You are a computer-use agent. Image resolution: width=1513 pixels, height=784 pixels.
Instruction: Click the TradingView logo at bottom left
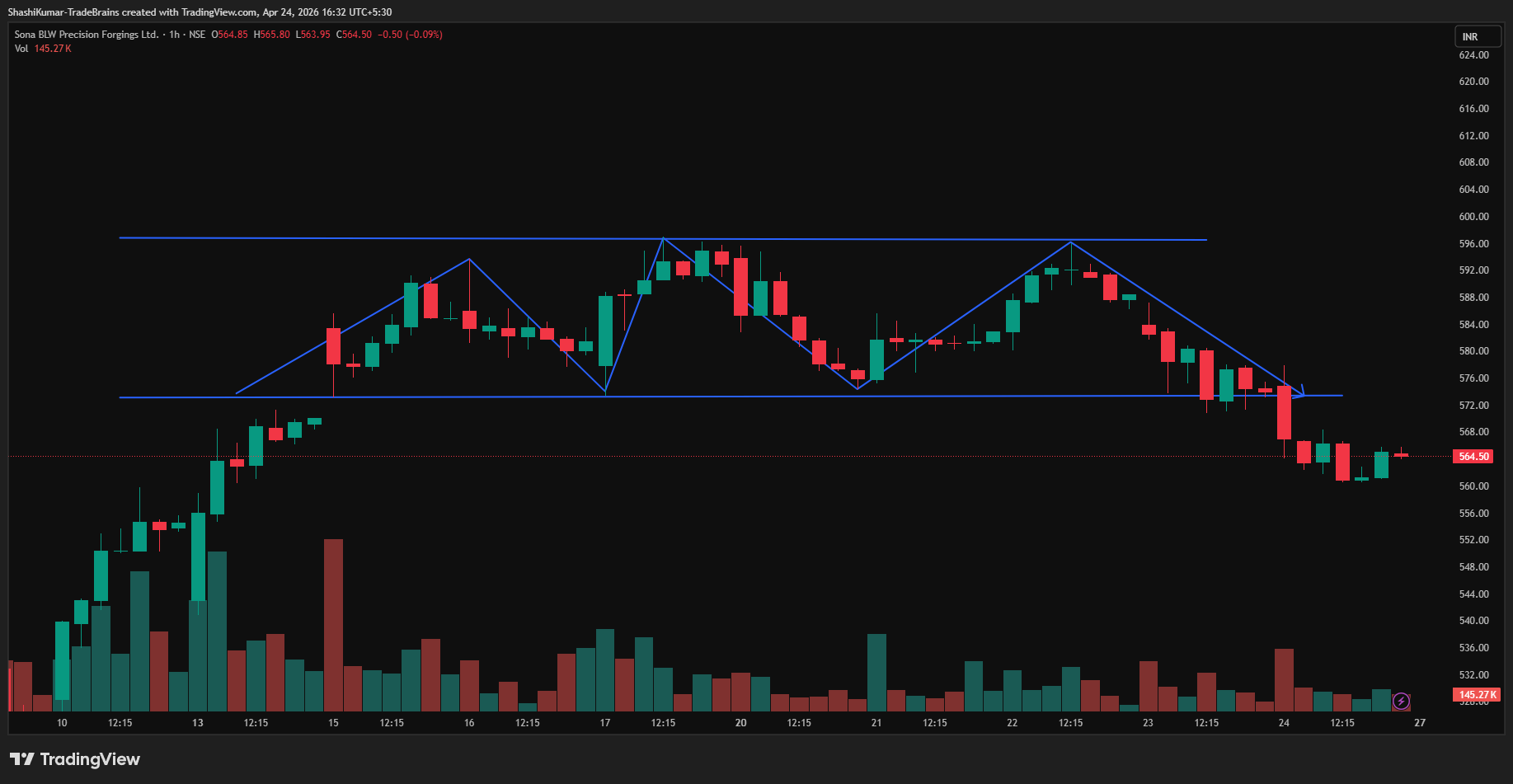(x=75, y=759)
